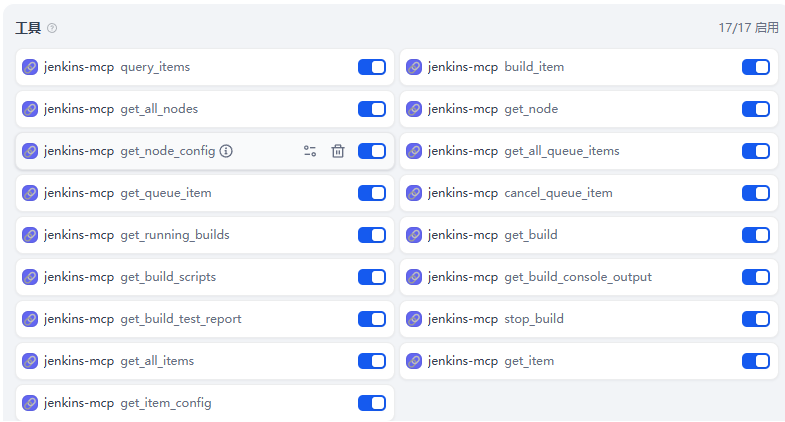Open info icon next to get_node_config

[226, 151]
